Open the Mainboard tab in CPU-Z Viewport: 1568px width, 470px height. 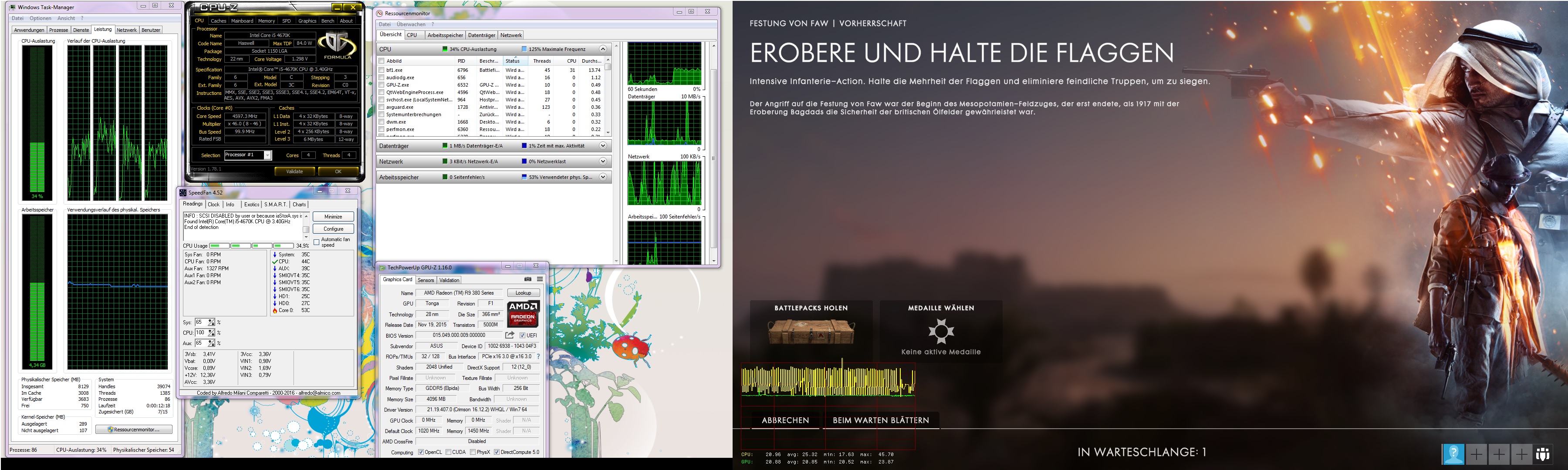242,21
